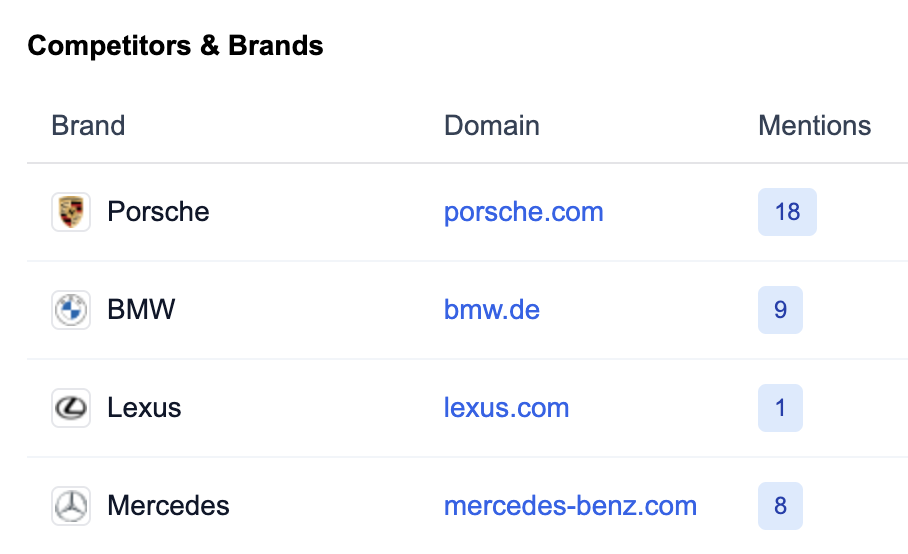Click the Competitors & Brands heading
Image resolution: width=908 pixels, height=554 pixels.
175,46
